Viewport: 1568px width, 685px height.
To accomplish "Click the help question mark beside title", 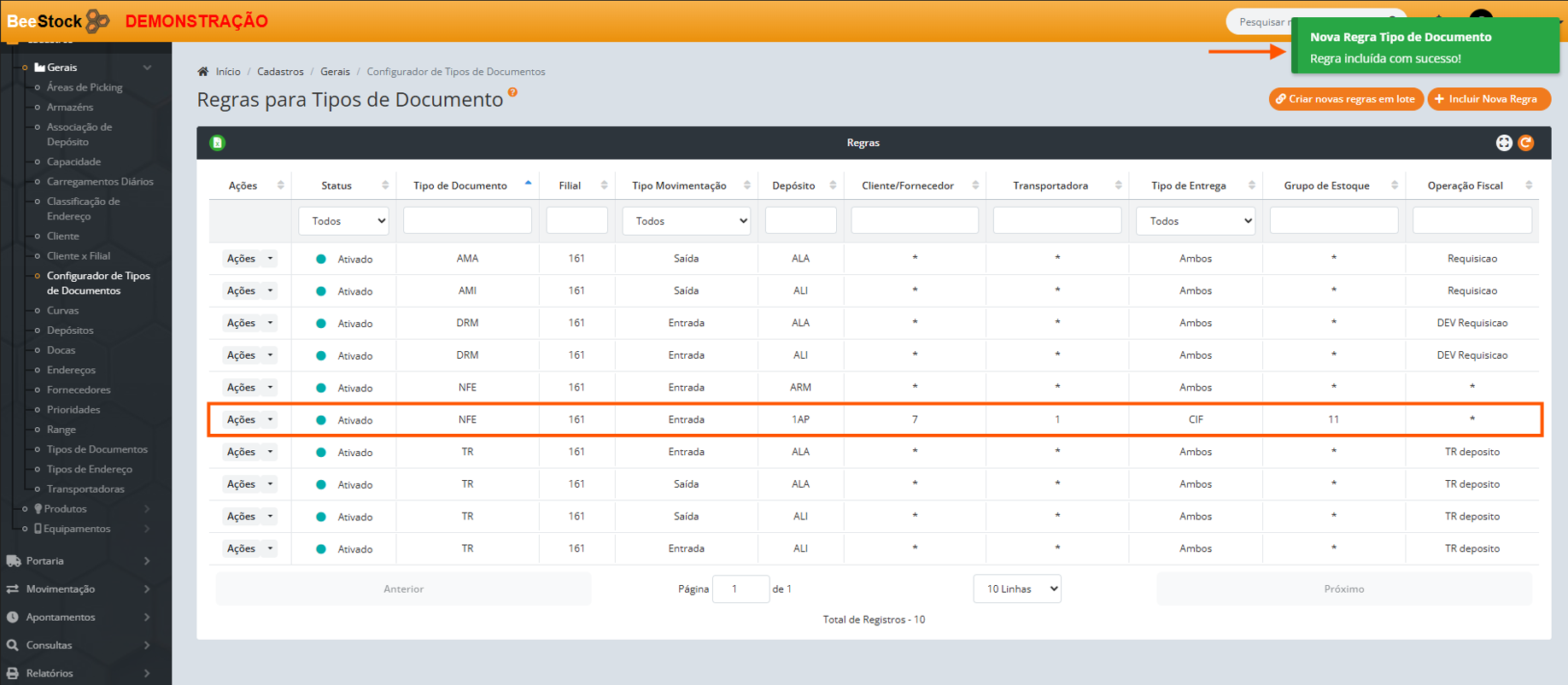I will tap(512, 92).
